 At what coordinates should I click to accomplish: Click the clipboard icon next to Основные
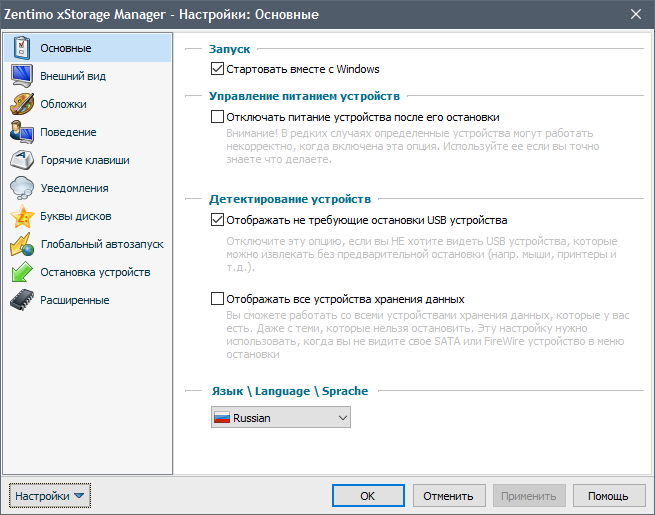click(x=22, y=48)
